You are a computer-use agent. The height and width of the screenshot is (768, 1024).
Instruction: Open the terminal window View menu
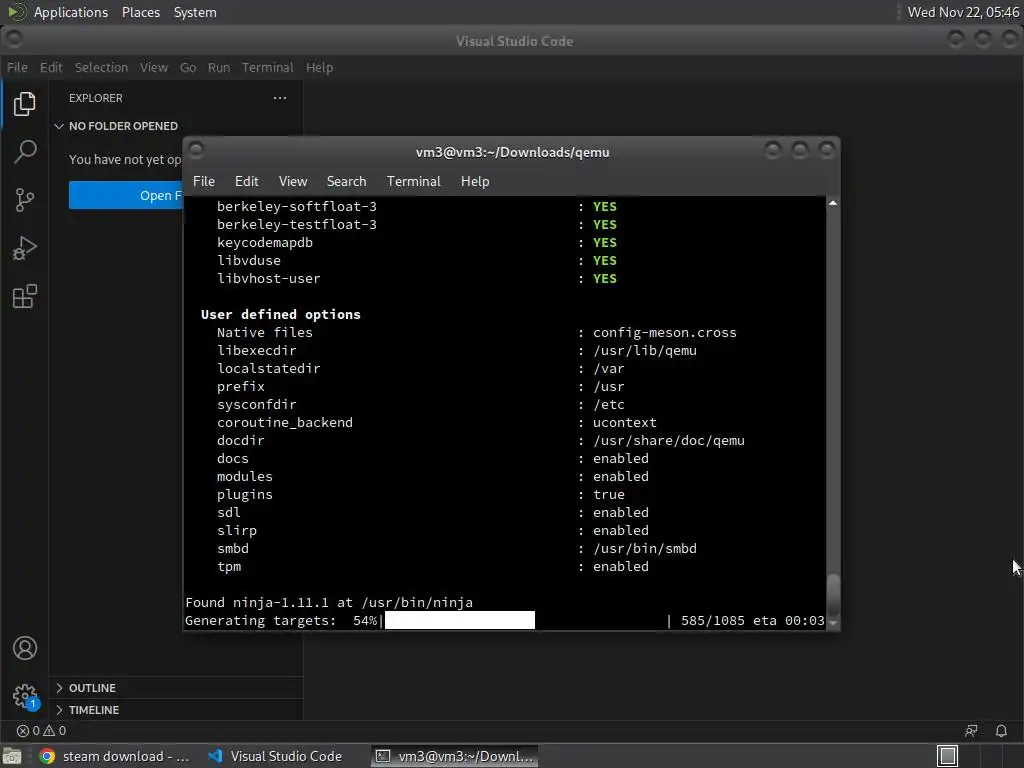293,182
